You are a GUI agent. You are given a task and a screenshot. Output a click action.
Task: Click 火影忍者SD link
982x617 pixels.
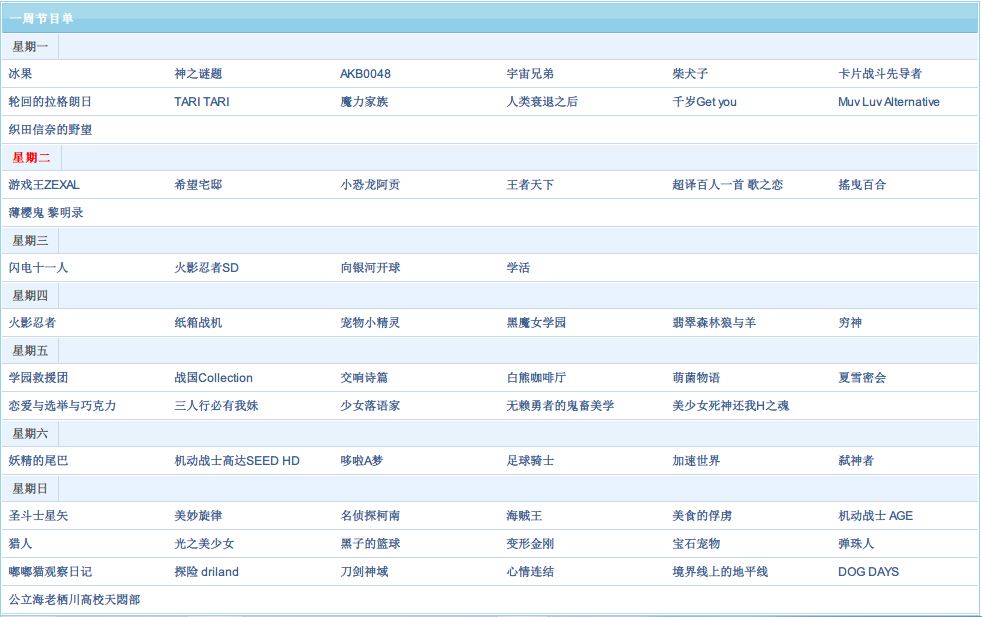pos(206,267)
